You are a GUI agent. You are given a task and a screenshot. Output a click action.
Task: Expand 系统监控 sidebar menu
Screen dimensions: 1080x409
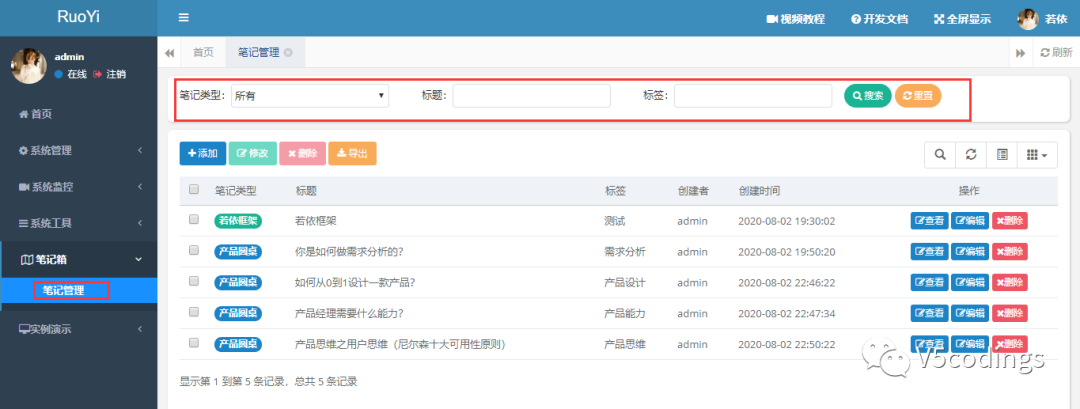tap(79, 187)
